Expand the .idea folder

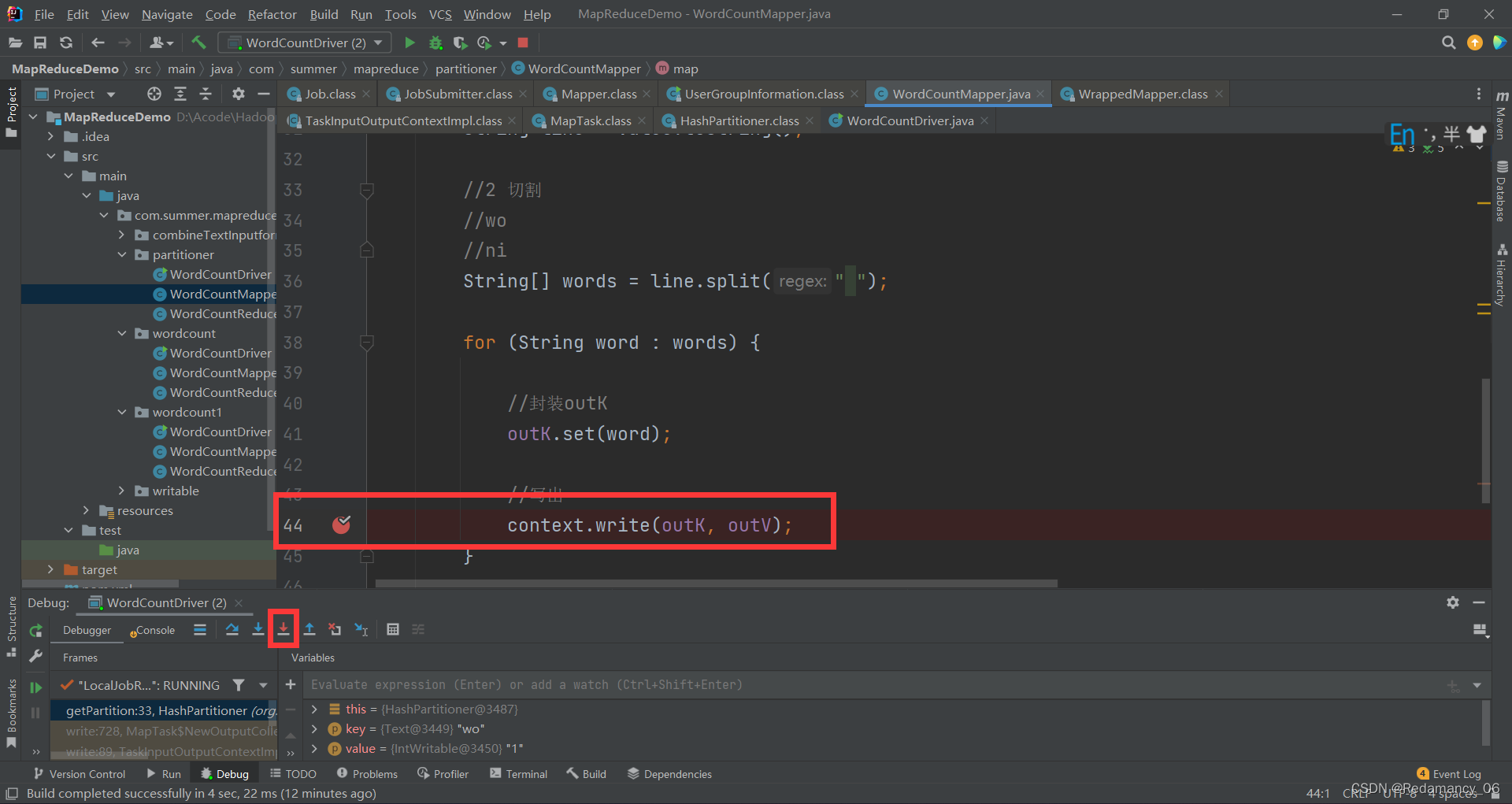51,136
